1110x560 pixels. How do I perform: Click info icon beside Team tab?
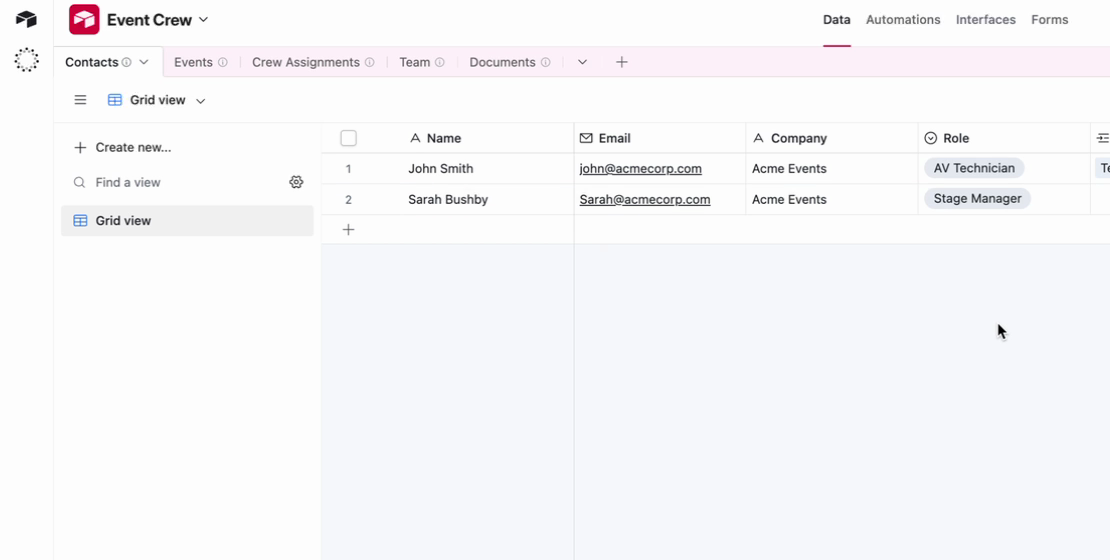[x=440, y=62]
